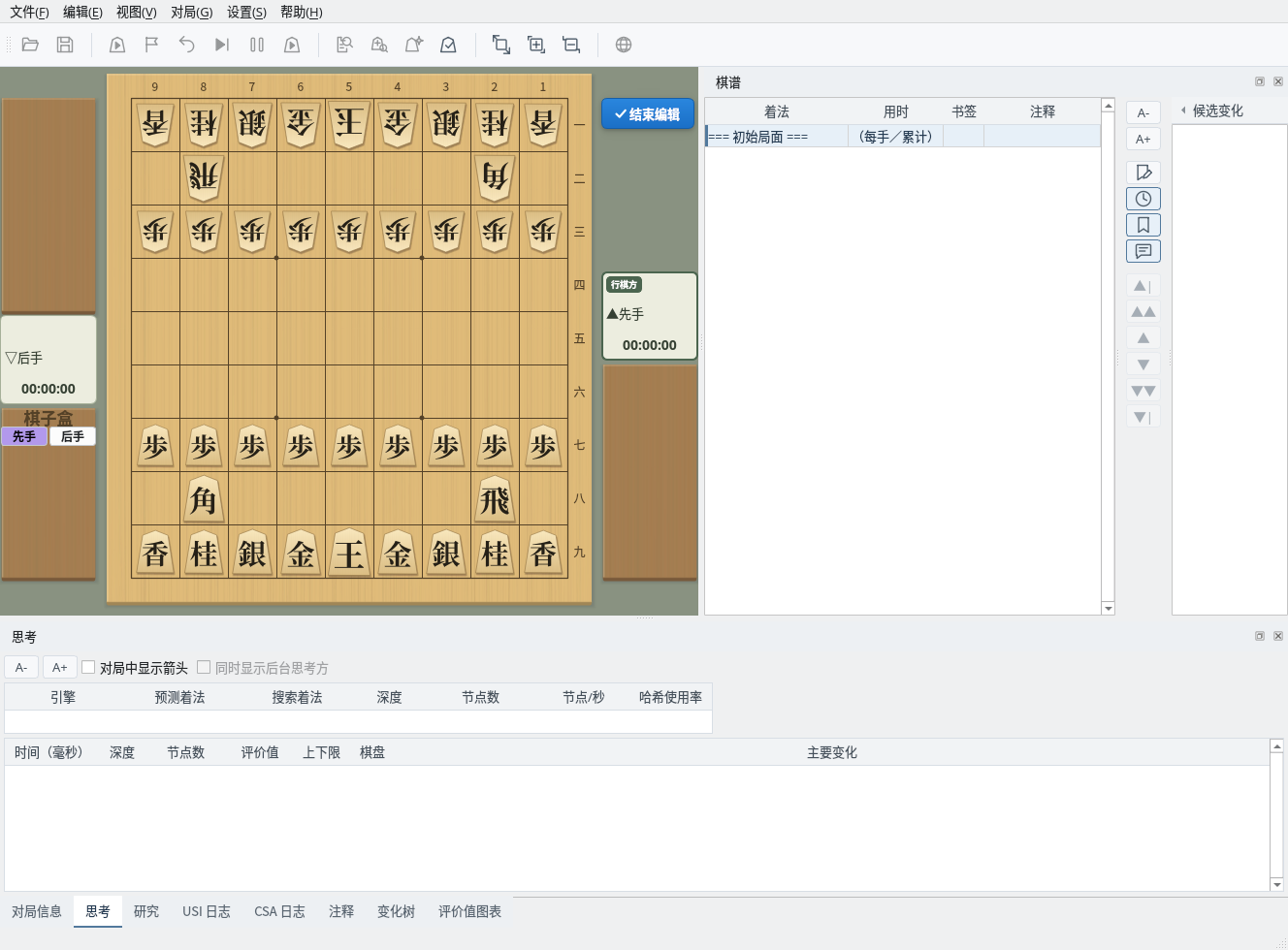This screenshot has height=950, width=1288.
Task: Click the globe icon in the toolbar
Action: 624,45
